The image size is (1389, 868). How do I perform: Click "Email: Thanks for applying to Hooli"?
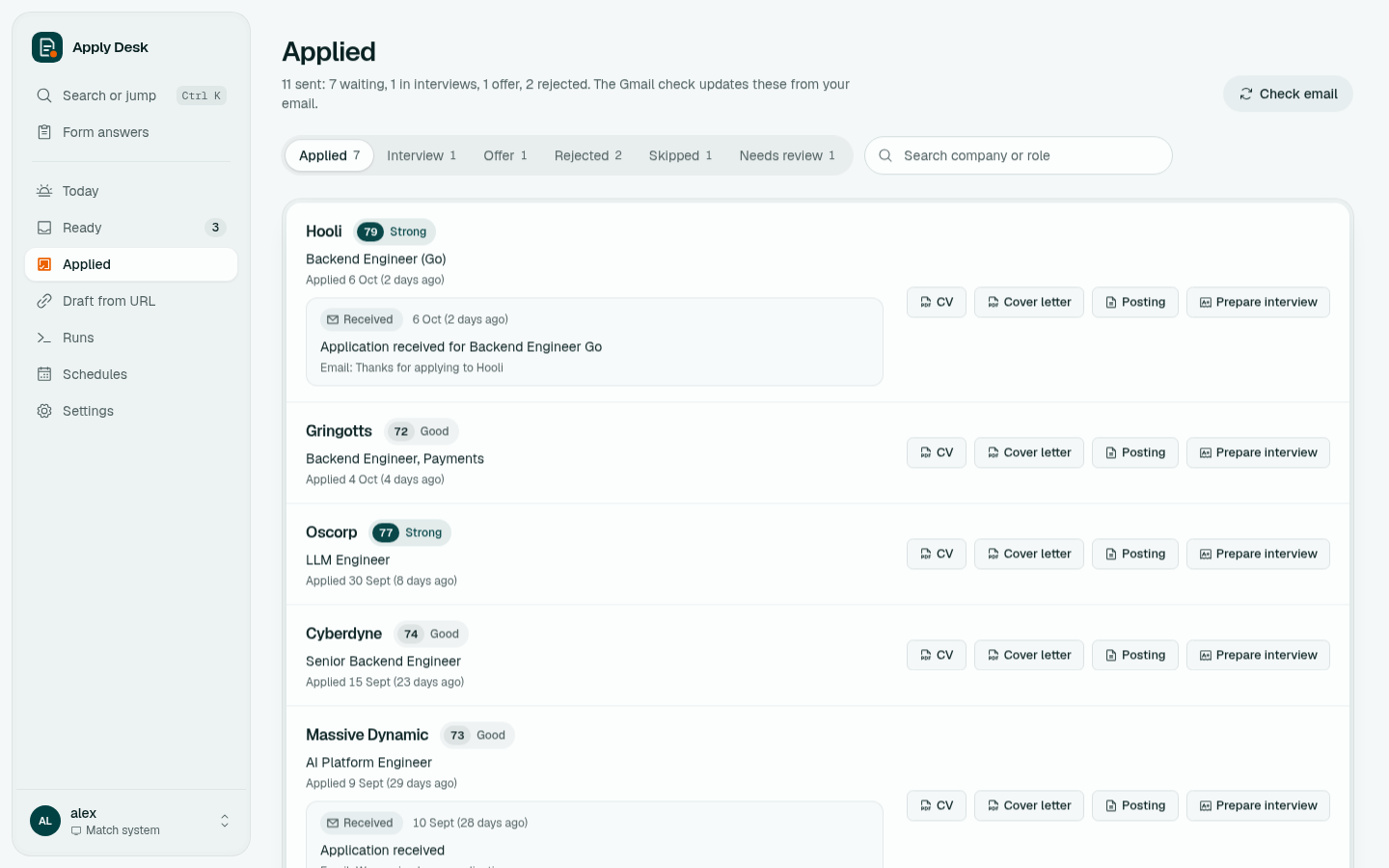412,367
